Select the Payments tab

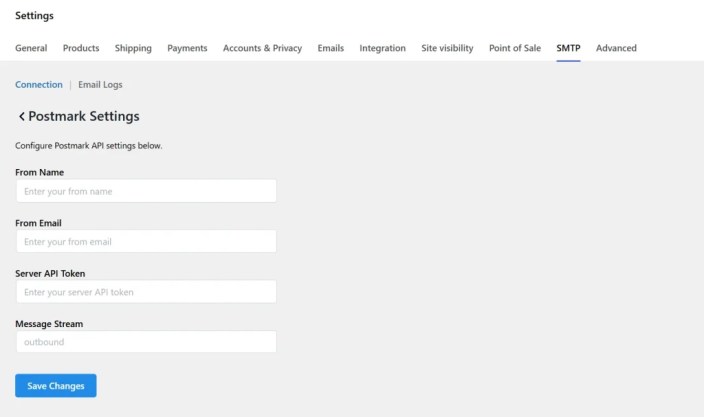click(x=187, y=48)
